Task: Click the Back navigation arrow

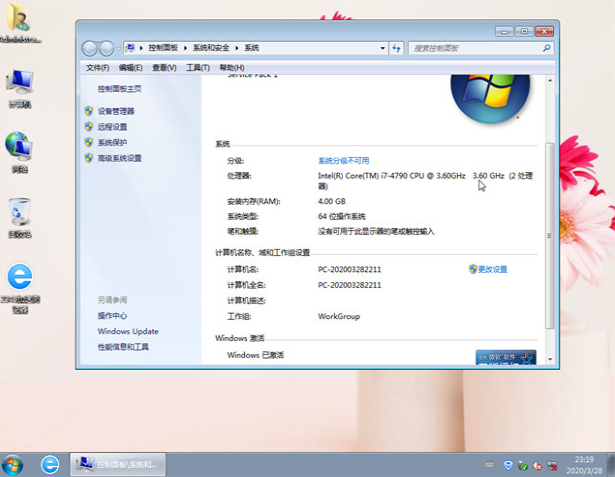Action: tap(90, 49)
